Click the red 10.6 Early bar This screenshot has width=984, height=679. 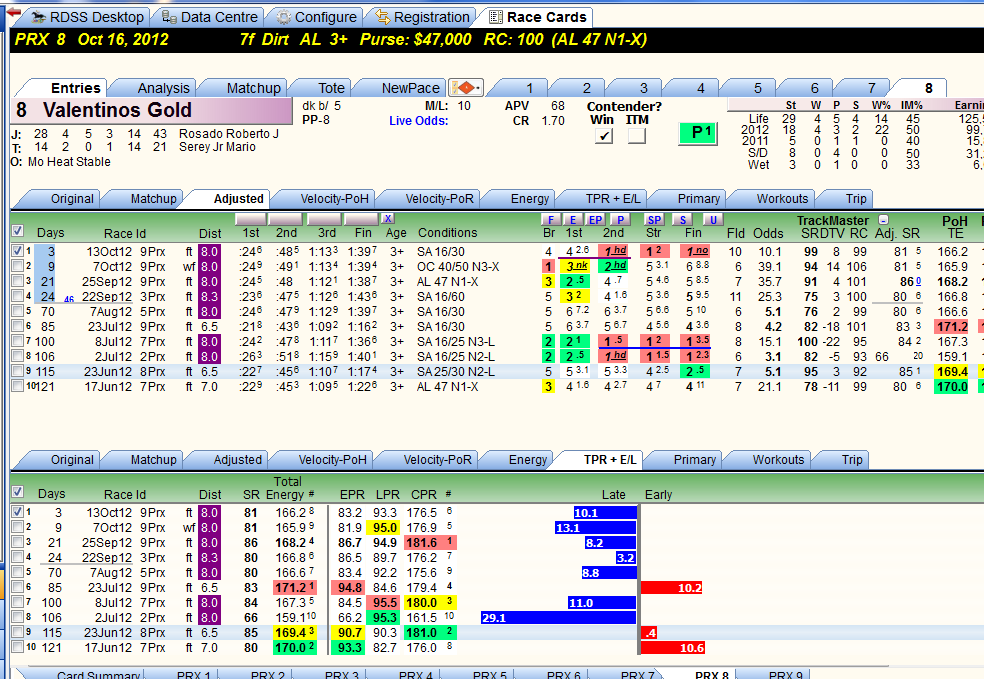tap(673, 648)
